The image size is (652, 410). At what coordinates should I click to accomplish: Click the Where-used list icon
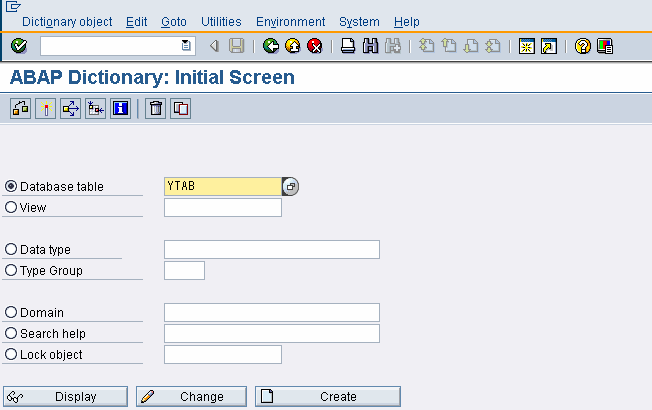70,108
